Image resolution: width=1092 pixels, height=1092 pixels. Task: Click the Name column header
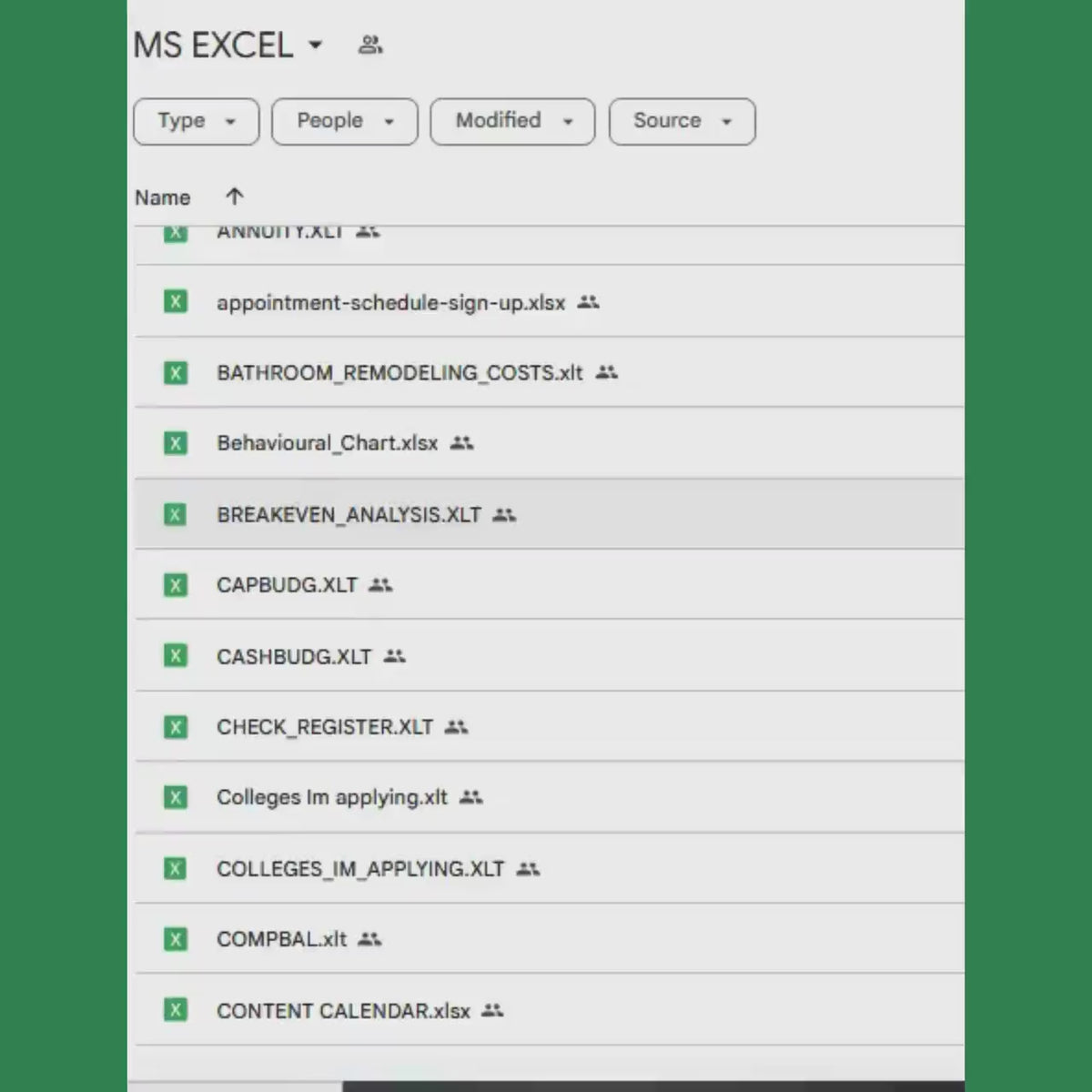163,197
